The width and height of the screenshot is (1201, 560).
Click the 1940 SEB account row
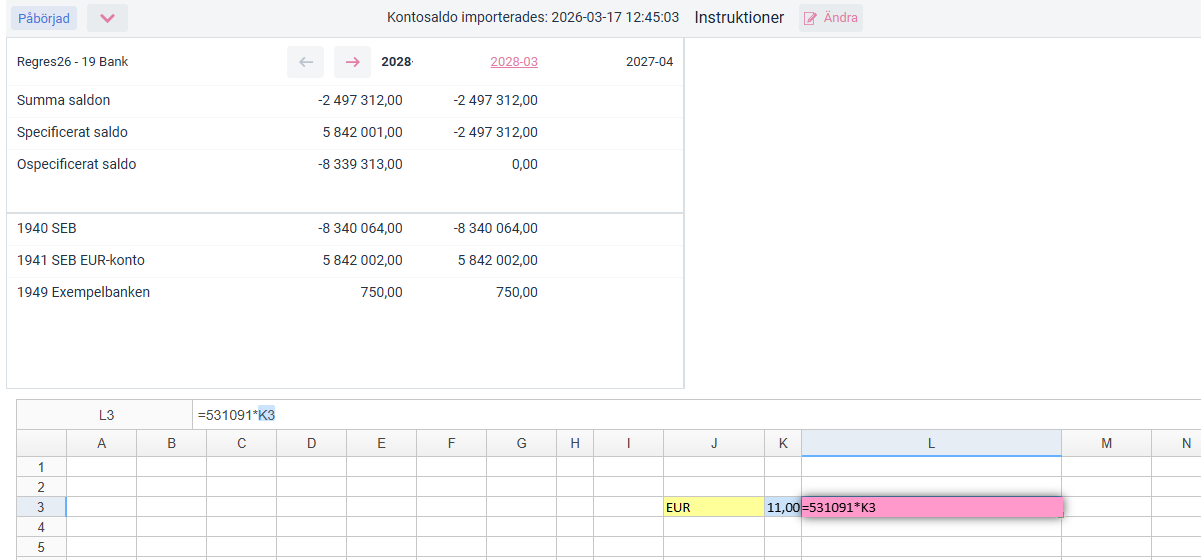47,228
